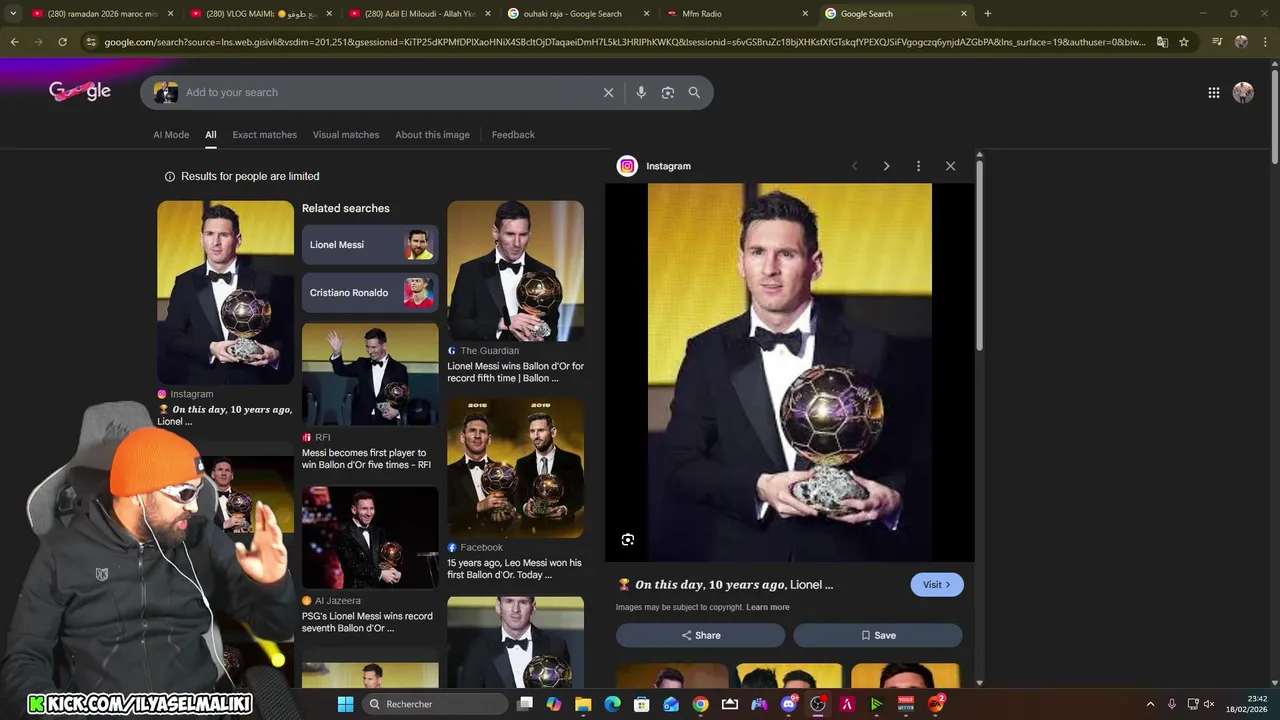1280x720 pixels.
Task: Switch to the ouhaki raja Google Search tab
Action: (578, 14)
